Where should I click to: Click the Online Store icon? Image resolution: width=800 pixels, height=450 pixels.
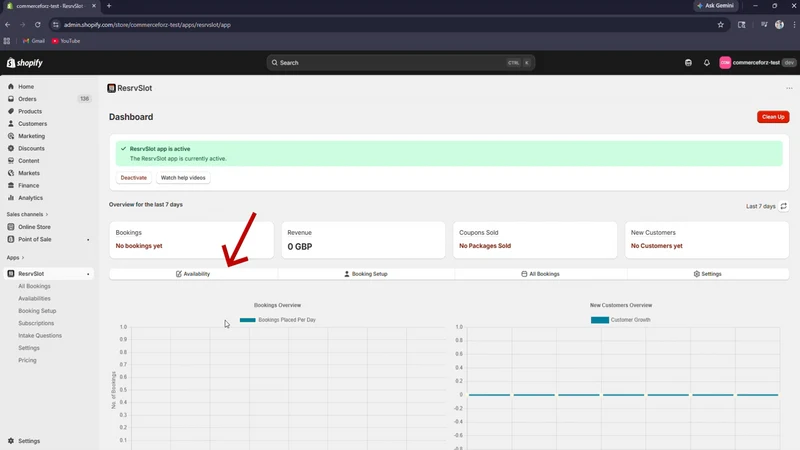tap(11, 227)
